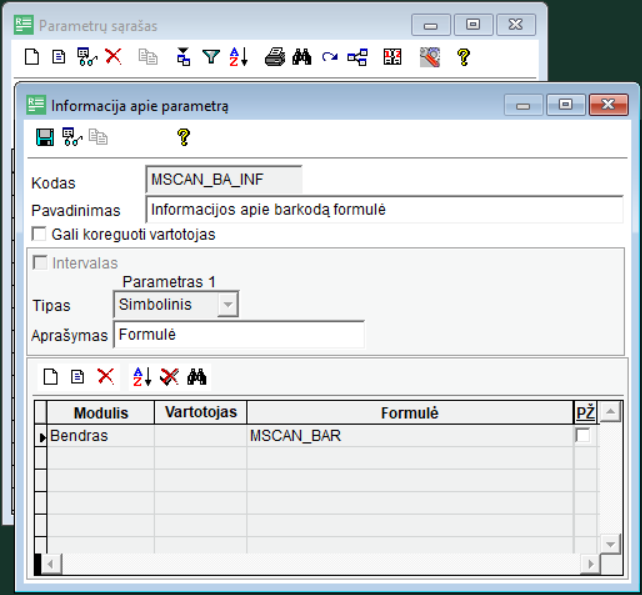Click the printer icon in list toolbar
Viewport: 642px width, 595px height.
tap(275, 57)
